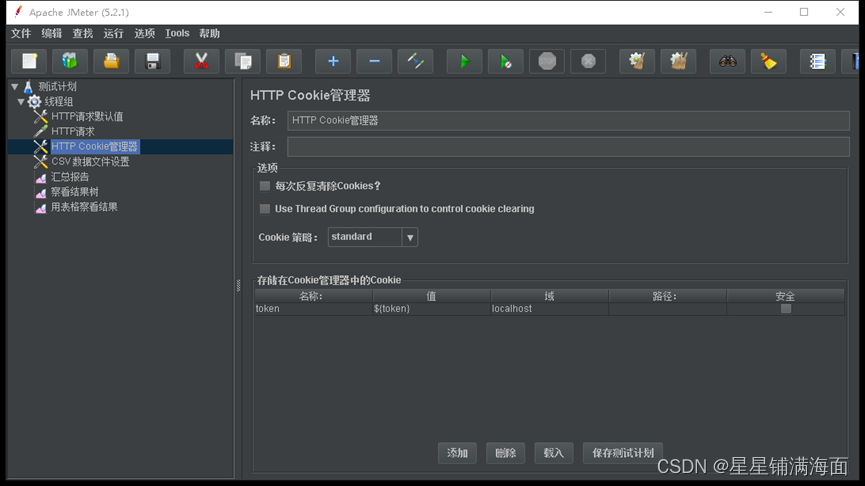The width and height of the screenshot is (865, 486).
Task: Click the token name cell
Action: 313,309
